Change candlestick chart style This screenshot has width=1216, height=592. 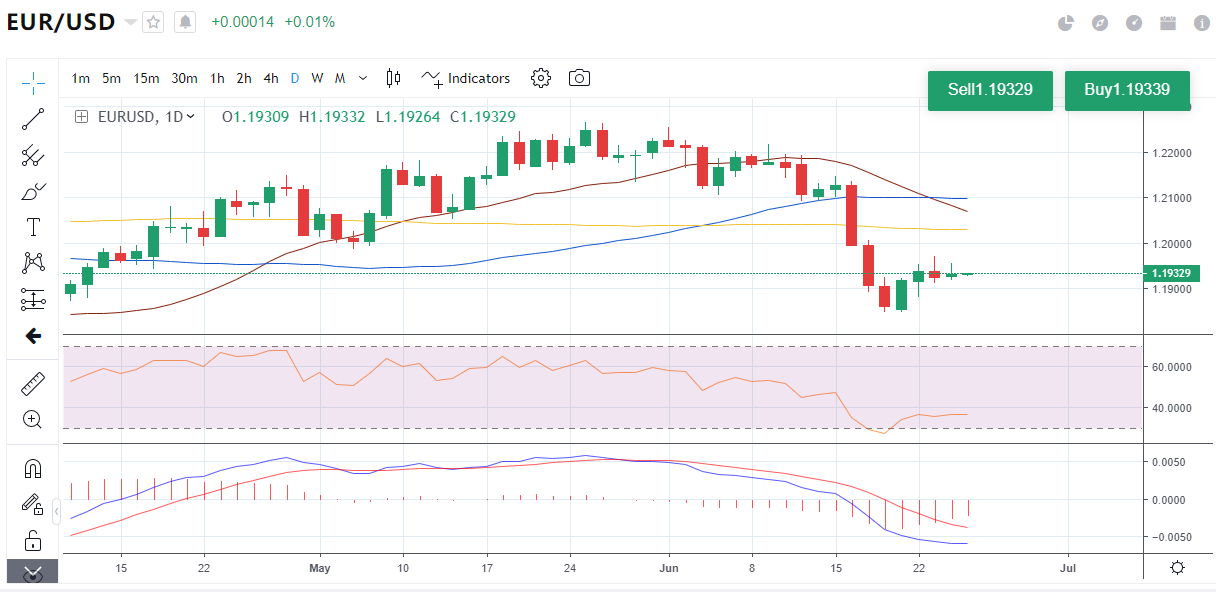[393, 78]
